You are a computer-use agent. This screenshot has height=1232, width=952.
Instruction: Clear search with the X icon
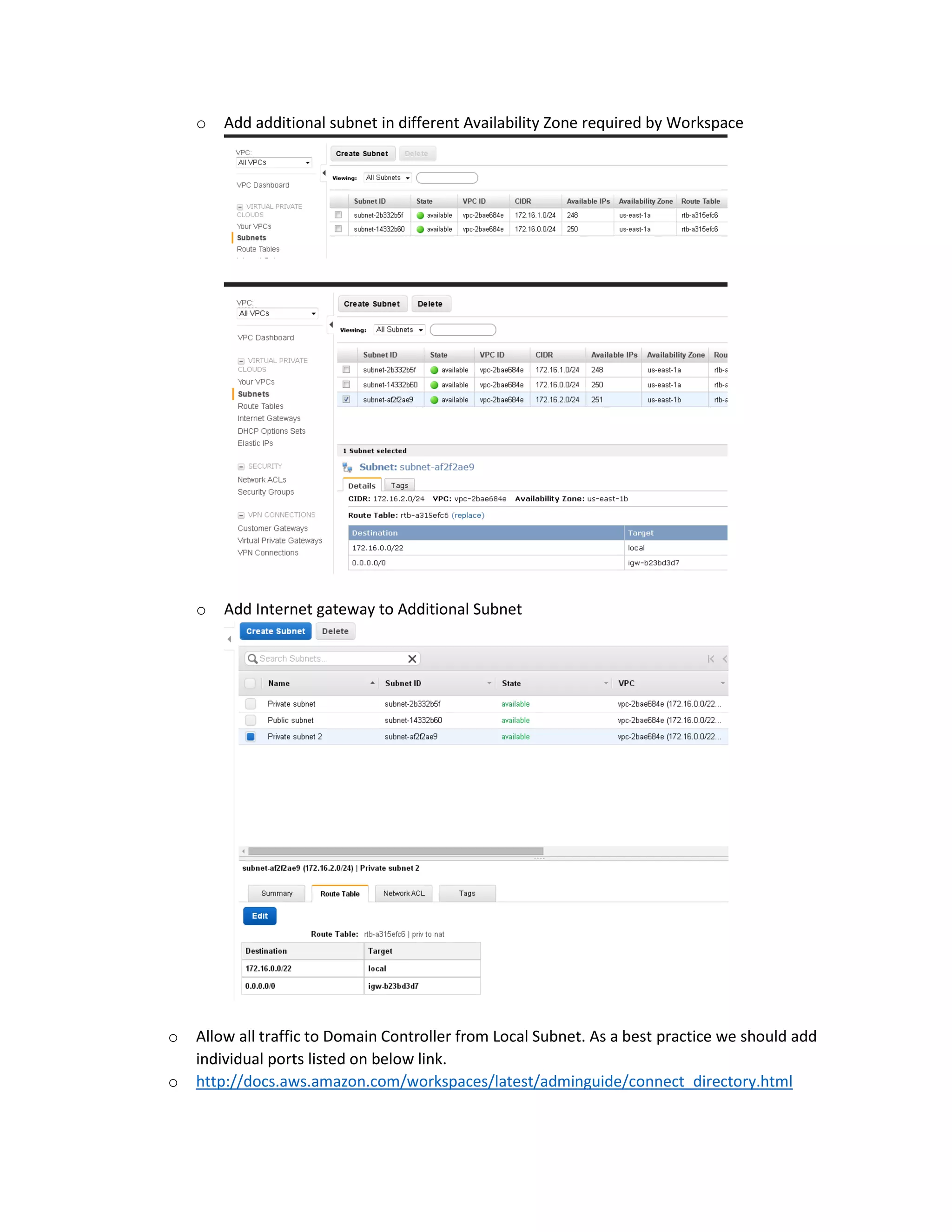[x=412, y=658]
